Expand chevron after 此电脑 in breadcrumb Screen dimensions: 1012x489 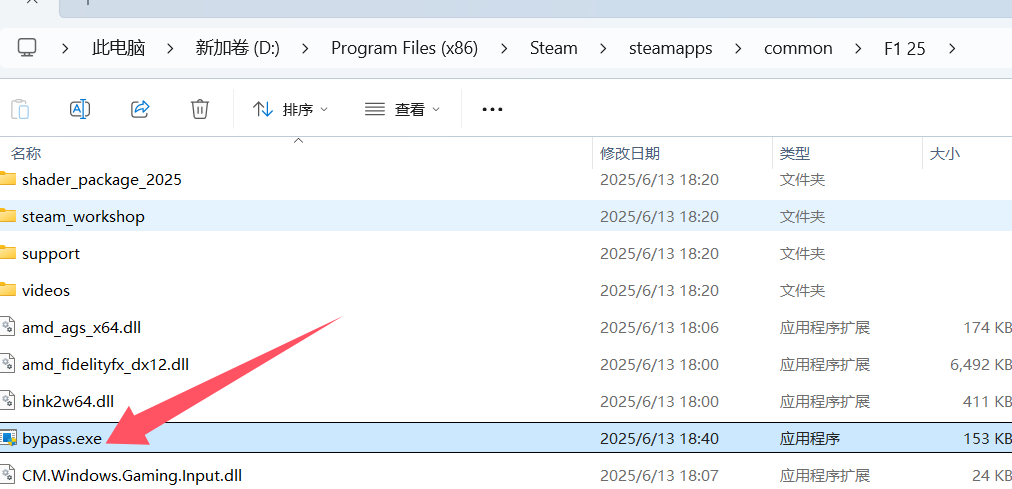170,48
